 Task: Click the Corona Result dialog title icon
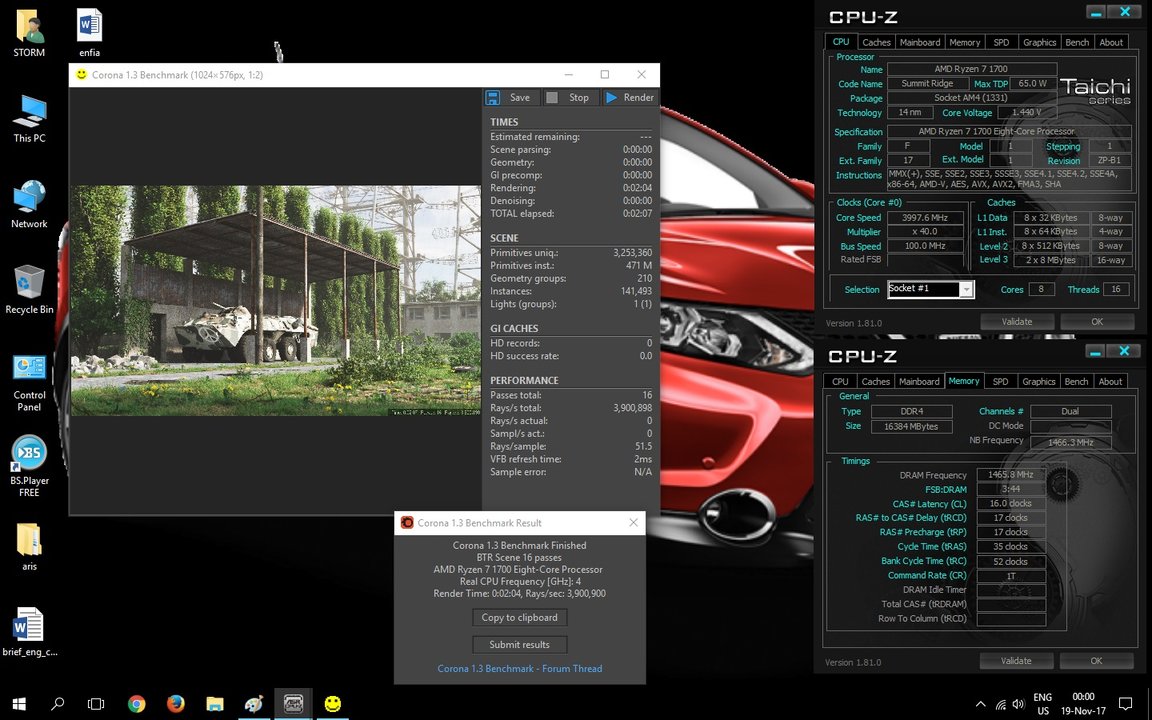[407, 522]
